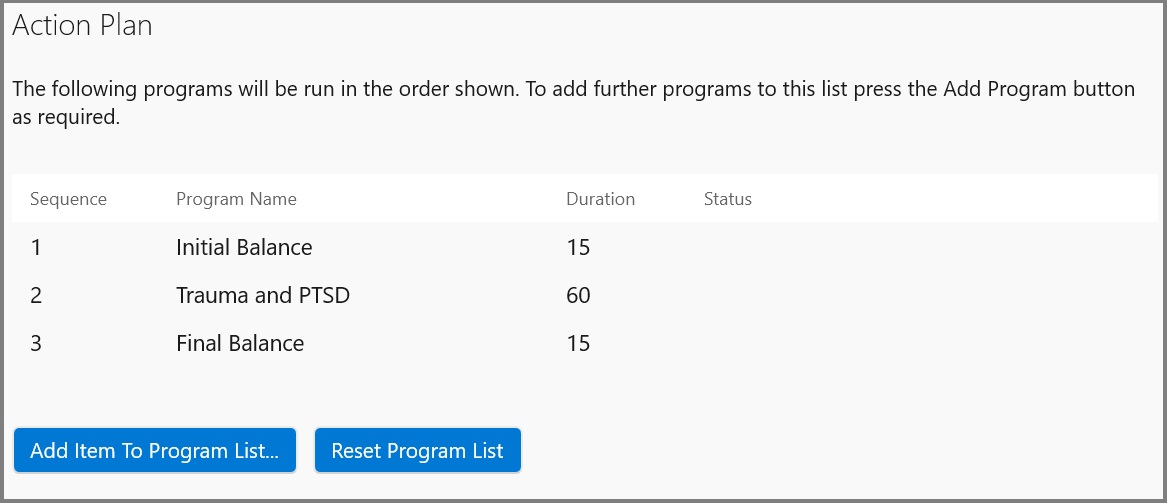The height and width of the screenshot is (503, 1167).
Task: Select the Final Balance program row
Action: [x=584, y=343]
